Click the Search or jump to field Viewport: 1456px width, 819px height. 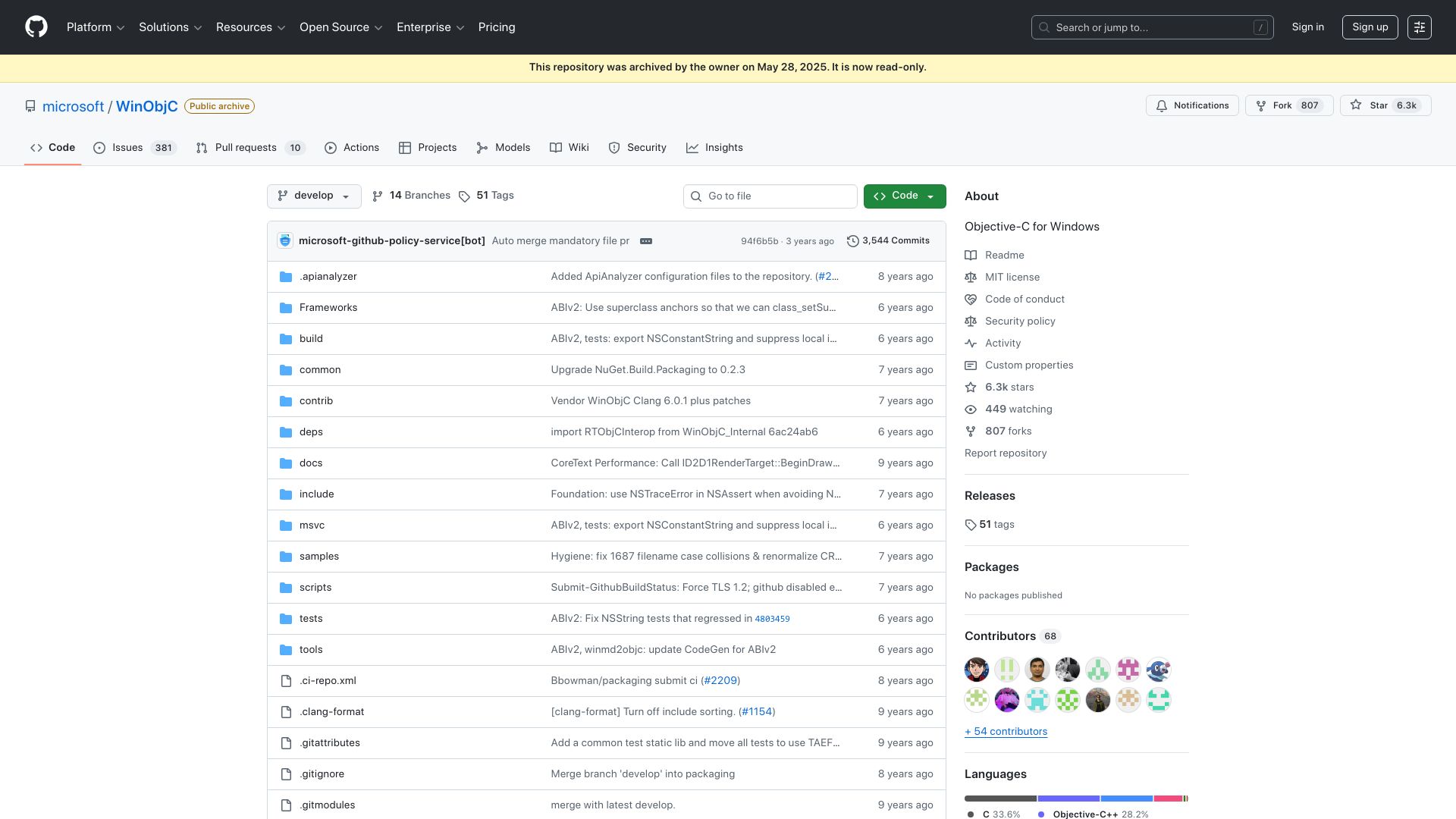(1152, 27)
